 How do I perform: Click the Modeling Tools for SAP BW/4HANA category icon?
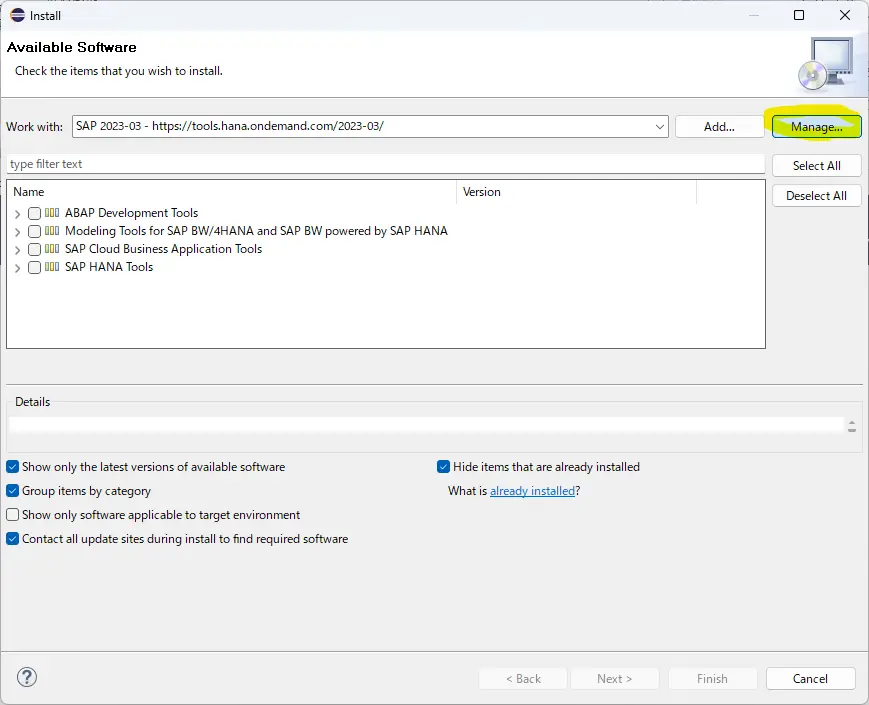coord(52,231)
